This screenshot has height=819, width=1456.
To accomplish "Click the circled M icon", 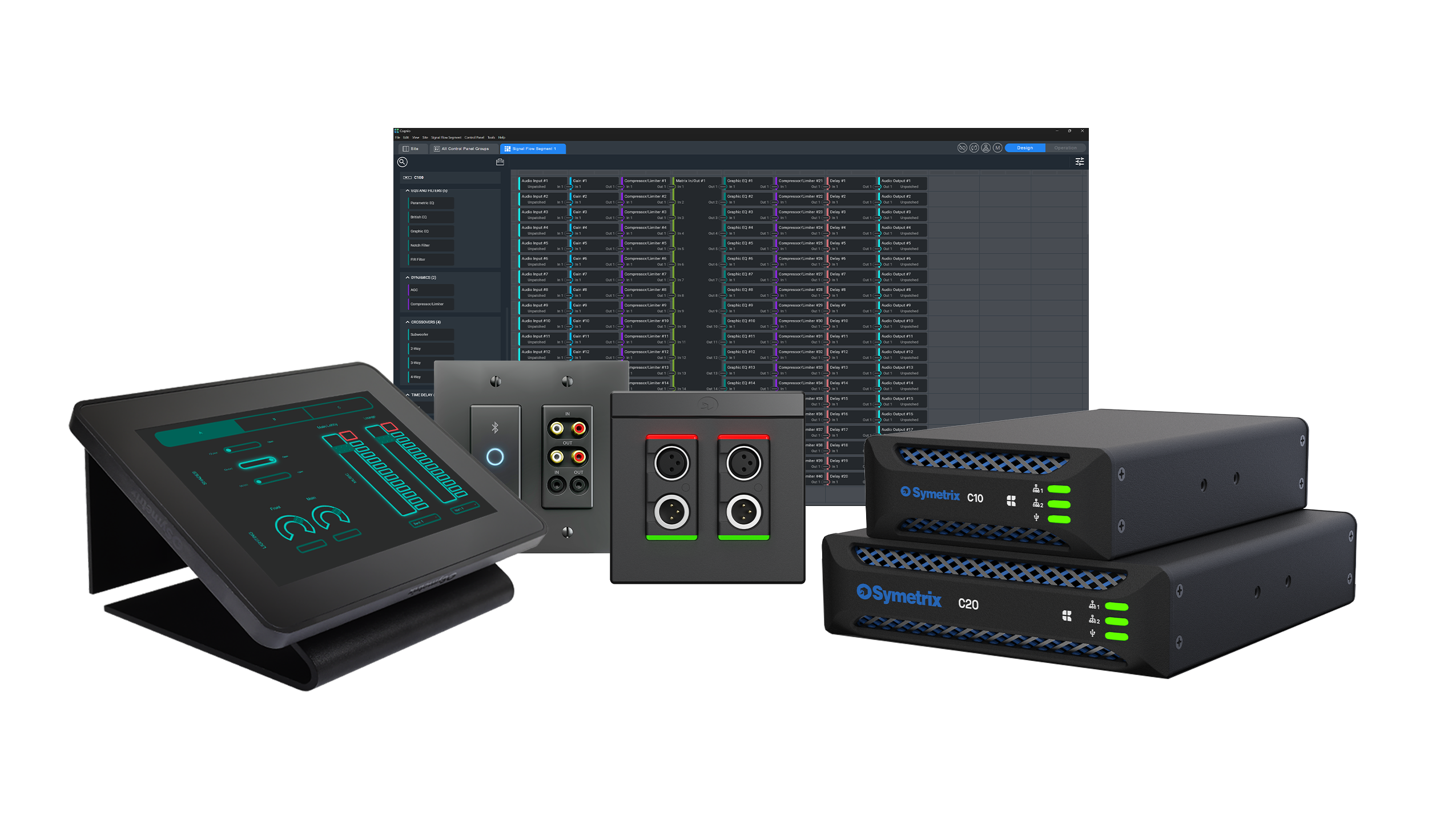I will (x=998, y=148).
